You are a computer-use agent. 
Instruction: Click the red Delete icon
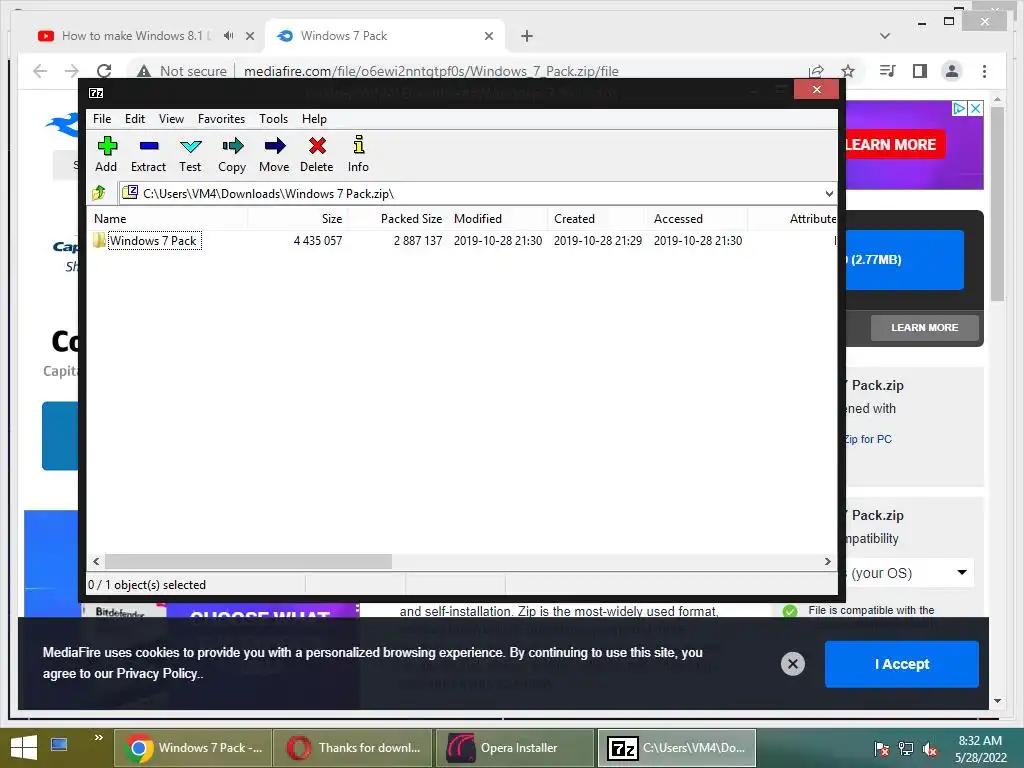317,154
